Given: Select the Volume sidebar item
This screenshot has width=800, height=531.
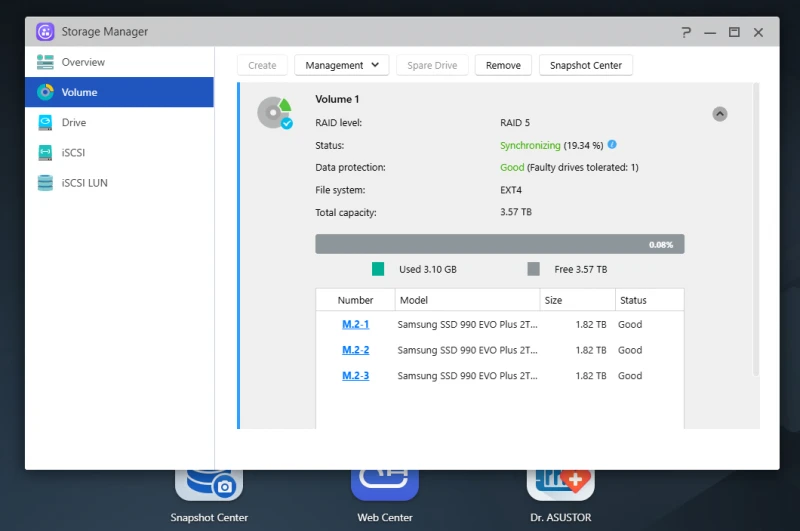Looking at the screenshot, I should coord(119,92).
